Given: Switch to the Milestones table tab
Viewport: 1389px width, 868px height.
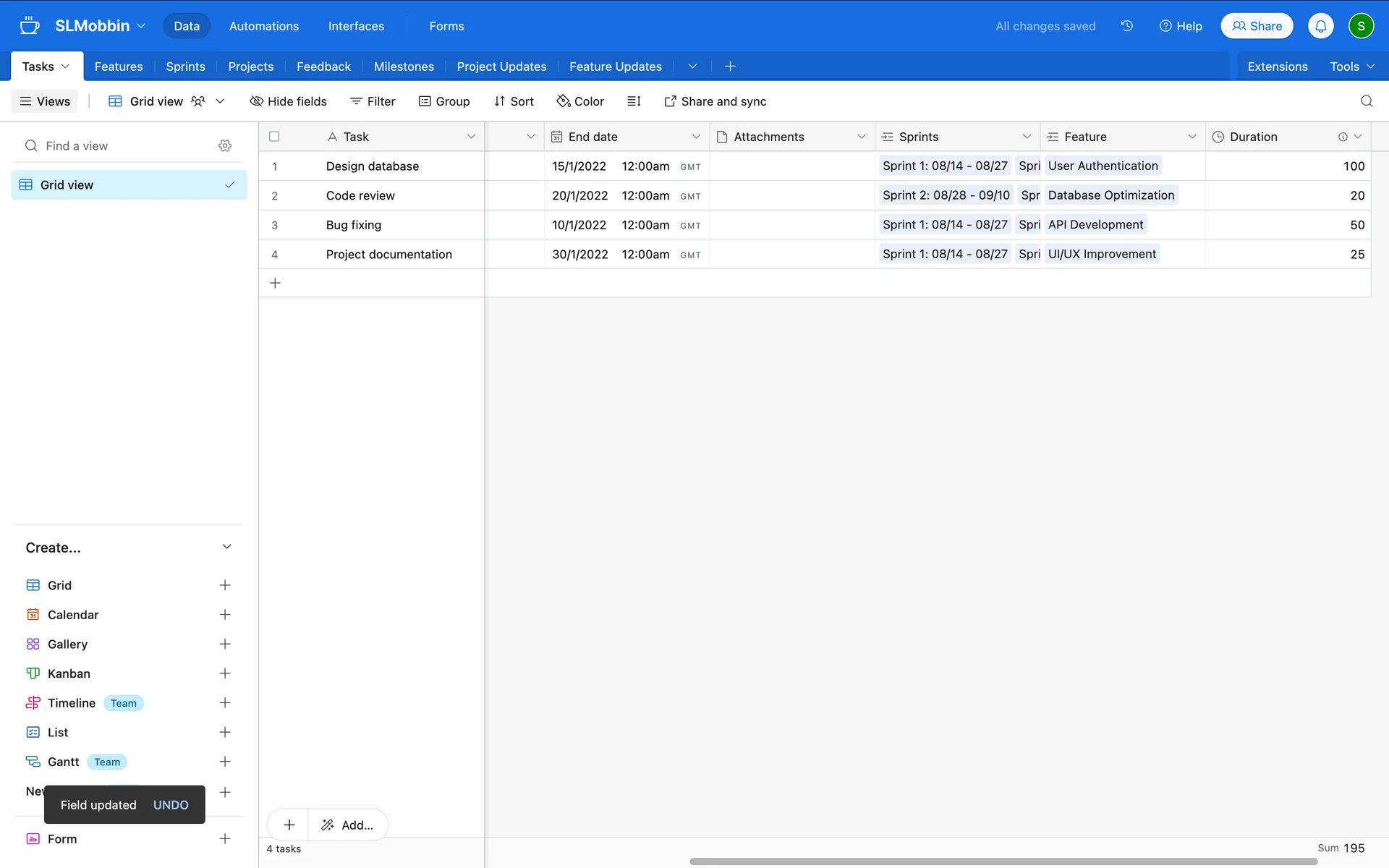Looking at the screenshot, I should click(x=404, y=67).
